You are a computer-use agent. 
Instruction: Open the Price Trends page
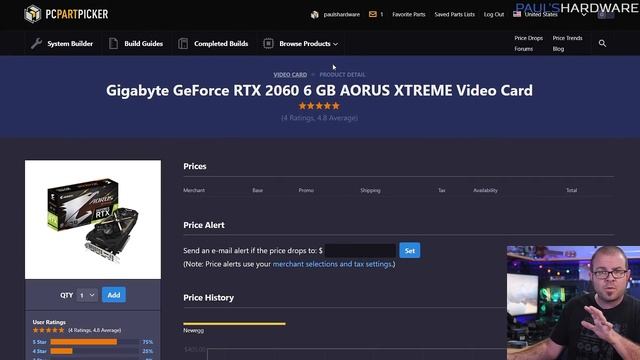(567, 38)
